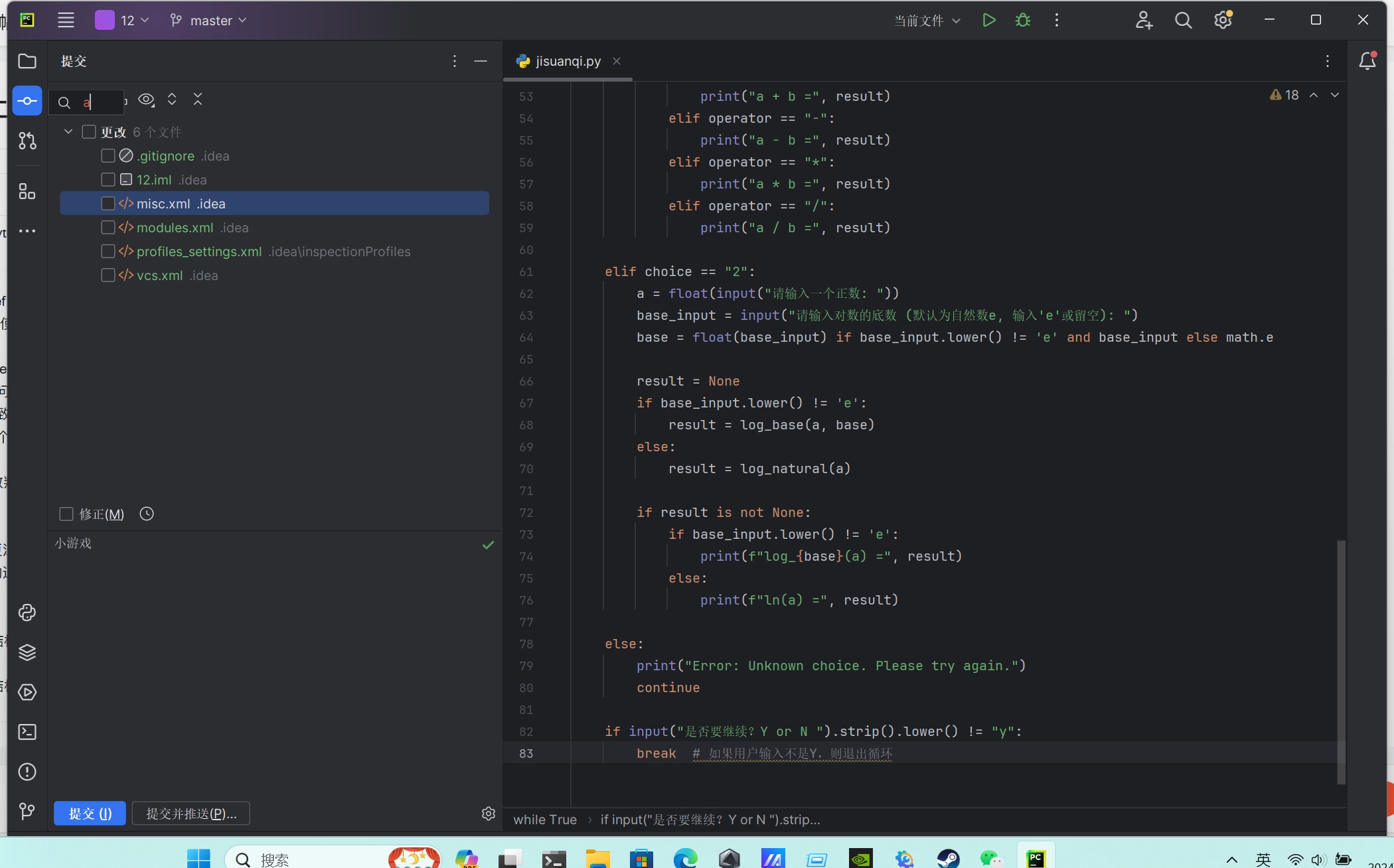Image resolution: width=1394 pixels, height=868 pixels.
Task: Tick the vcs.xml file checkbox
Action: (x=108, y=275)
